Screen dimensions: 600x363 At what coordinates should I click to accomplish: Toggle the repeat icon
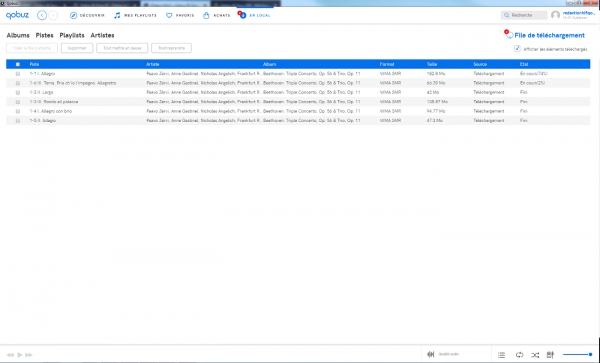click(519, 355)
